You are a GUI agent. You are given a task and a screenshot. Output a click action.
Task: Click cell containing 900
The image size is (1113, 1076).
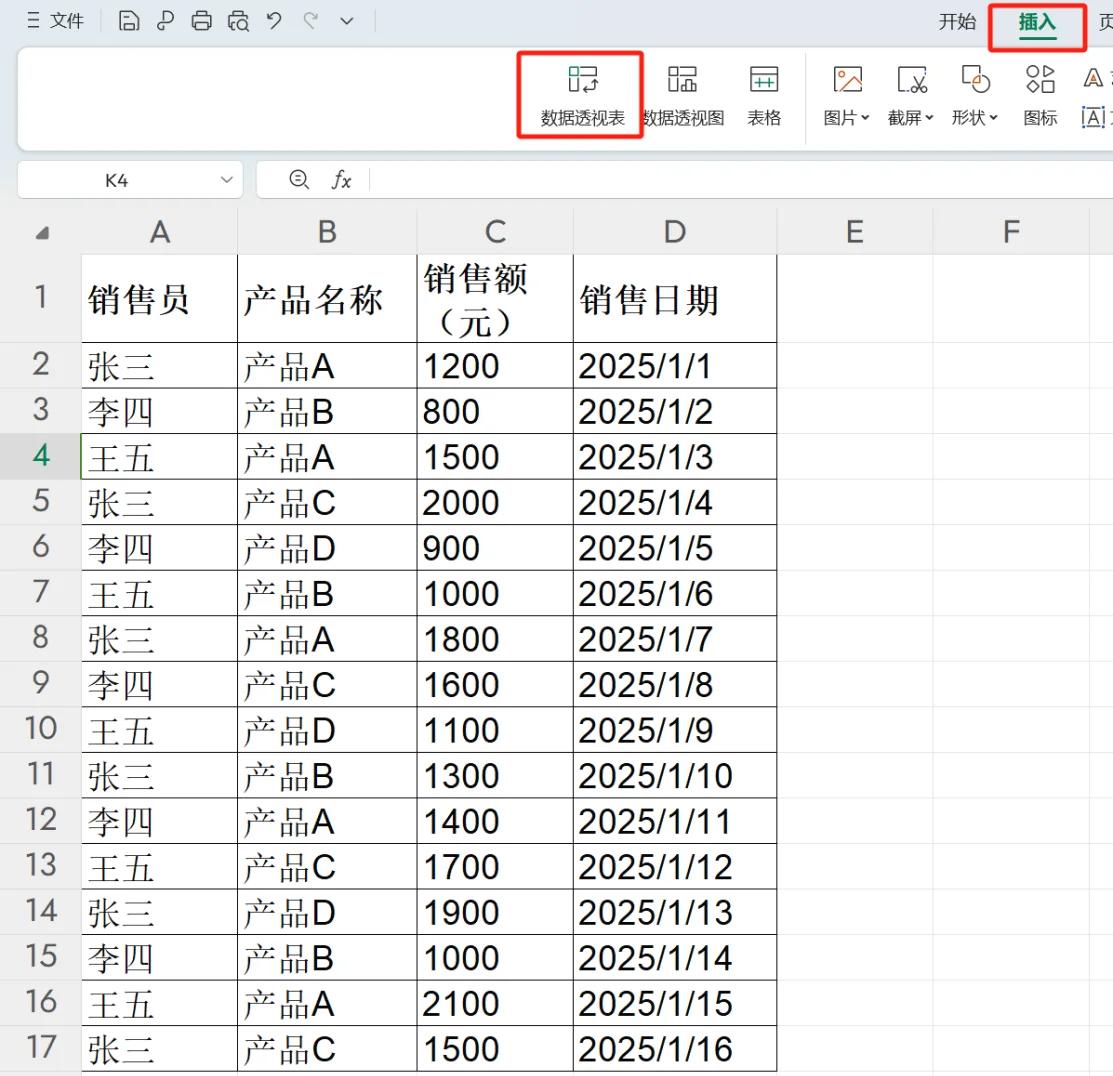(x=495, y=547)
